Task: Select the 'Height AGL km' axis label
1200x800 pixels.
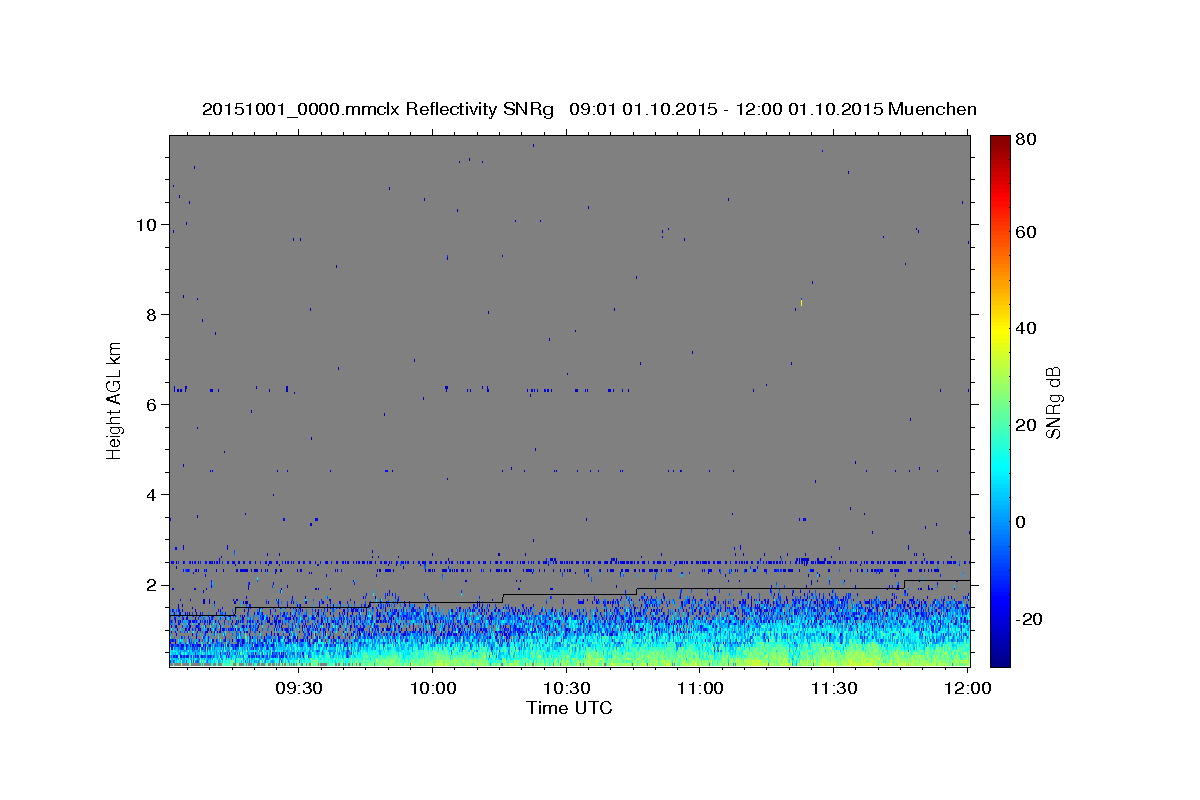Action: coord(114,399)
